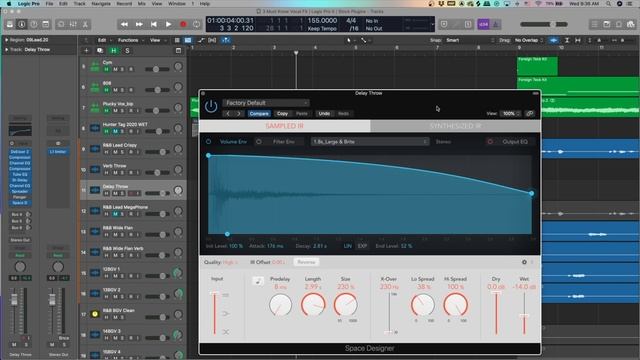This screenshot has width=640, height=360.
Task: Add a new track with plus button
Action: [86, 51]
